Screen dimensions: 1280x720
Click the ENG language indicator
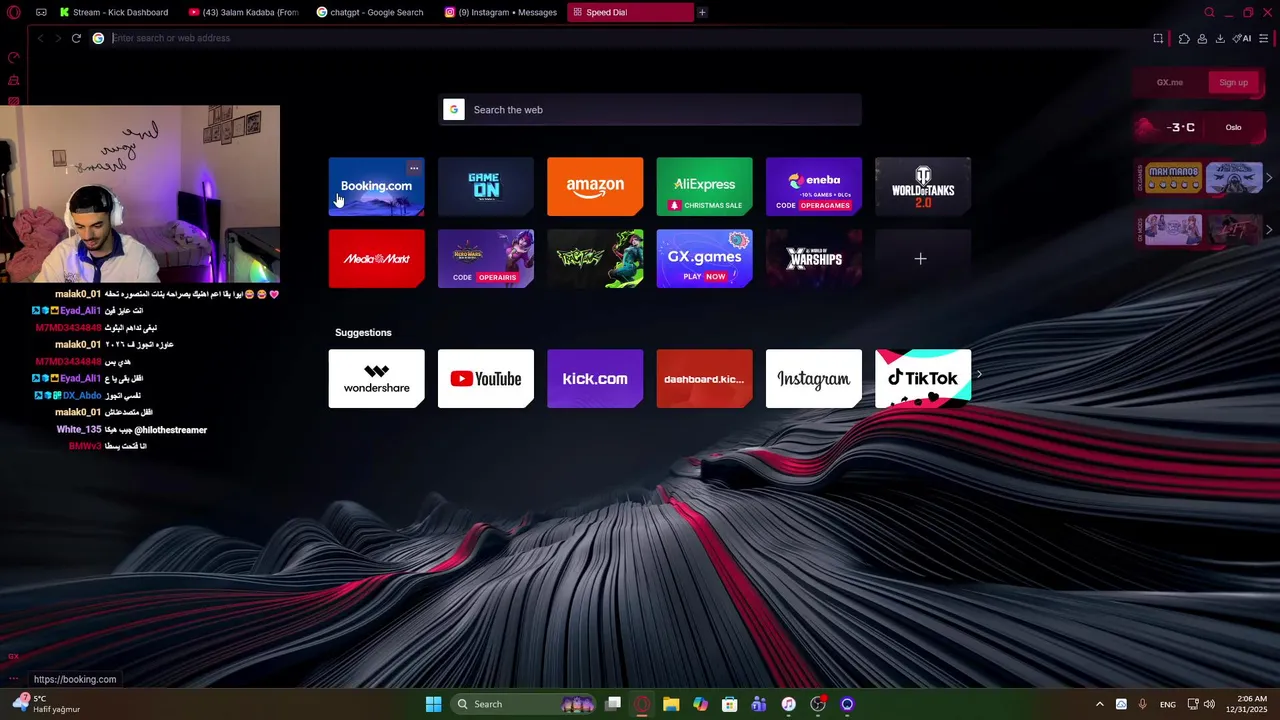click(x=1168, y=705)
